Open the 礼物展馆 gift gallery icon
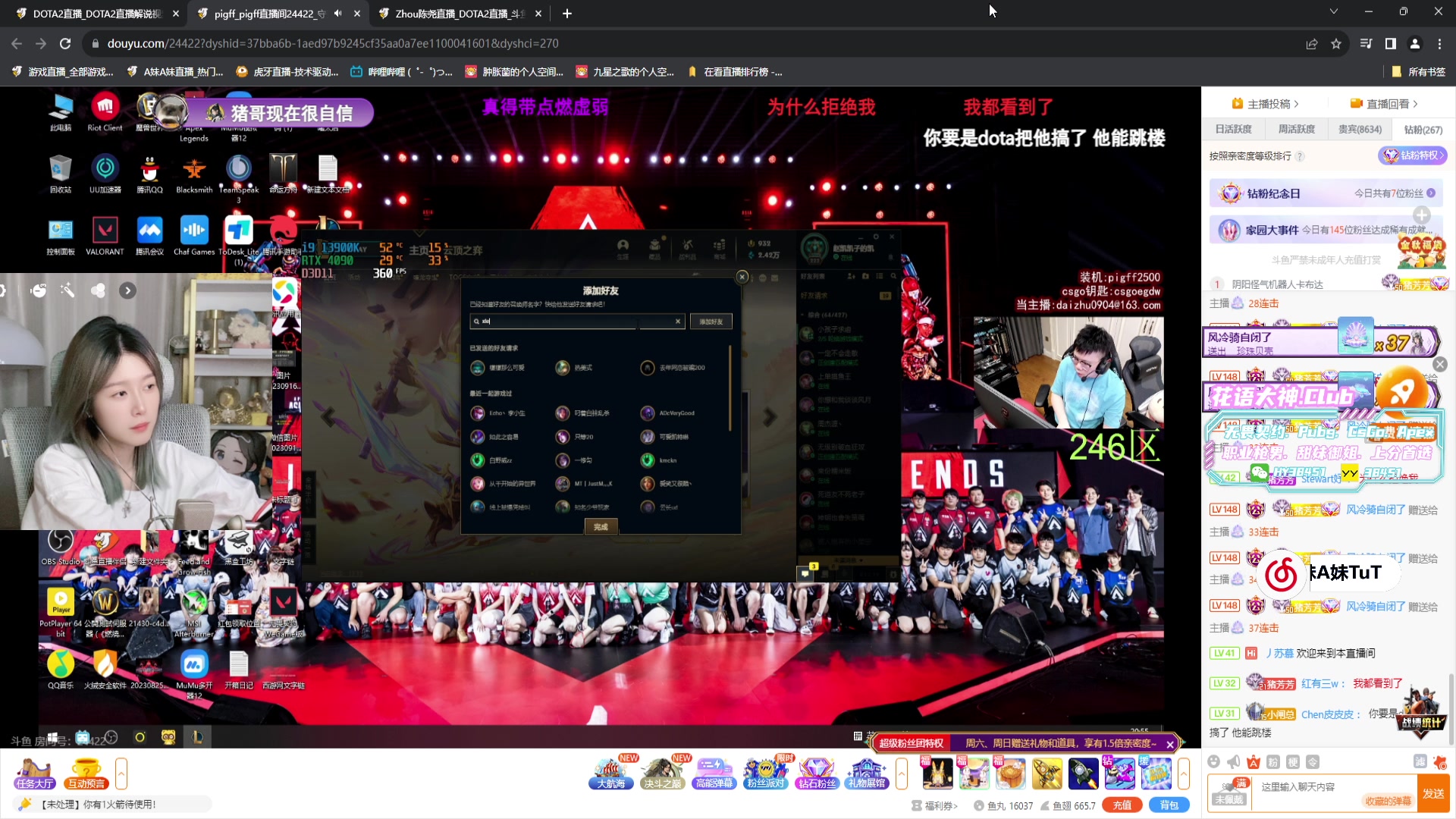Viewport: 1456px width, 819px height. tap(868, 773)
